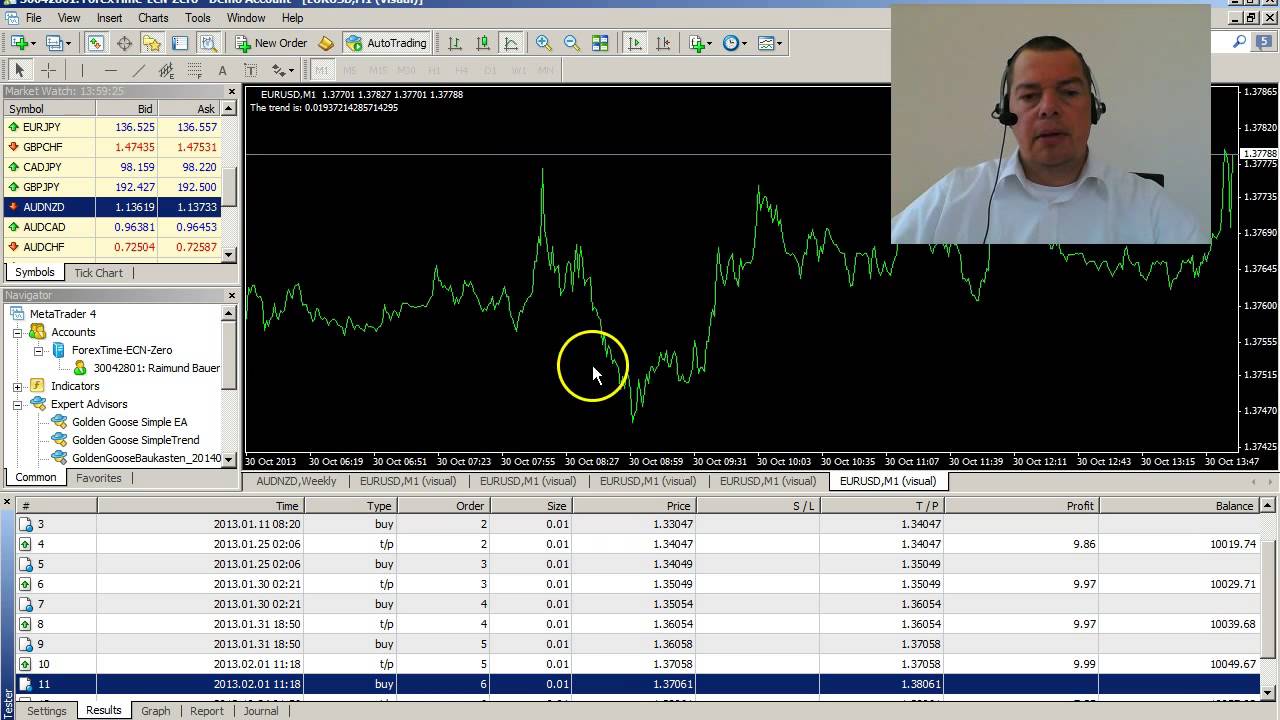Open the Periods dropdown arrow

click(x=745, y=43)
